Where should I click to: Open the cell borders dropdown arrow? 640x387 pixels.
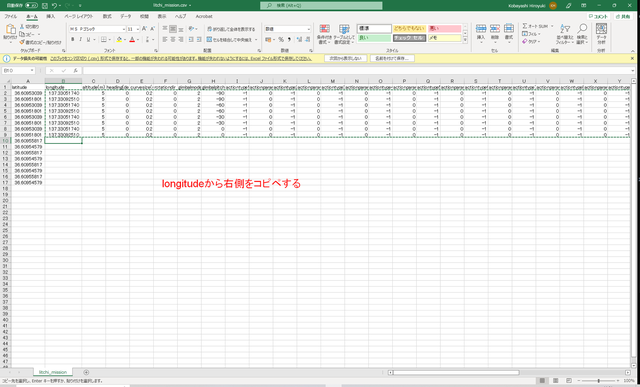point(109,40)
